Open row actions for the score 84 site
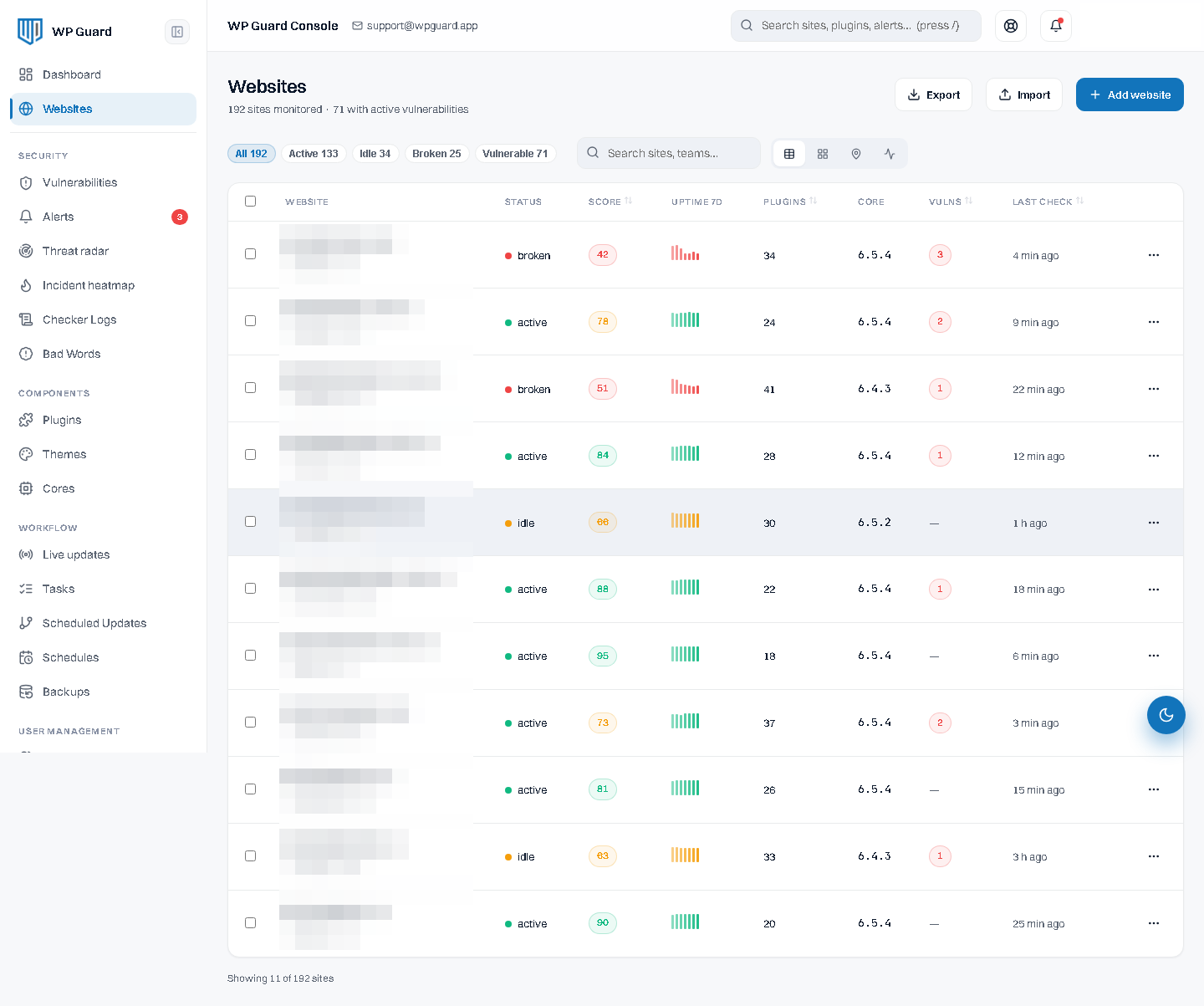The width and height of the screenshot is (1204, 1006). click(1154, 456)
